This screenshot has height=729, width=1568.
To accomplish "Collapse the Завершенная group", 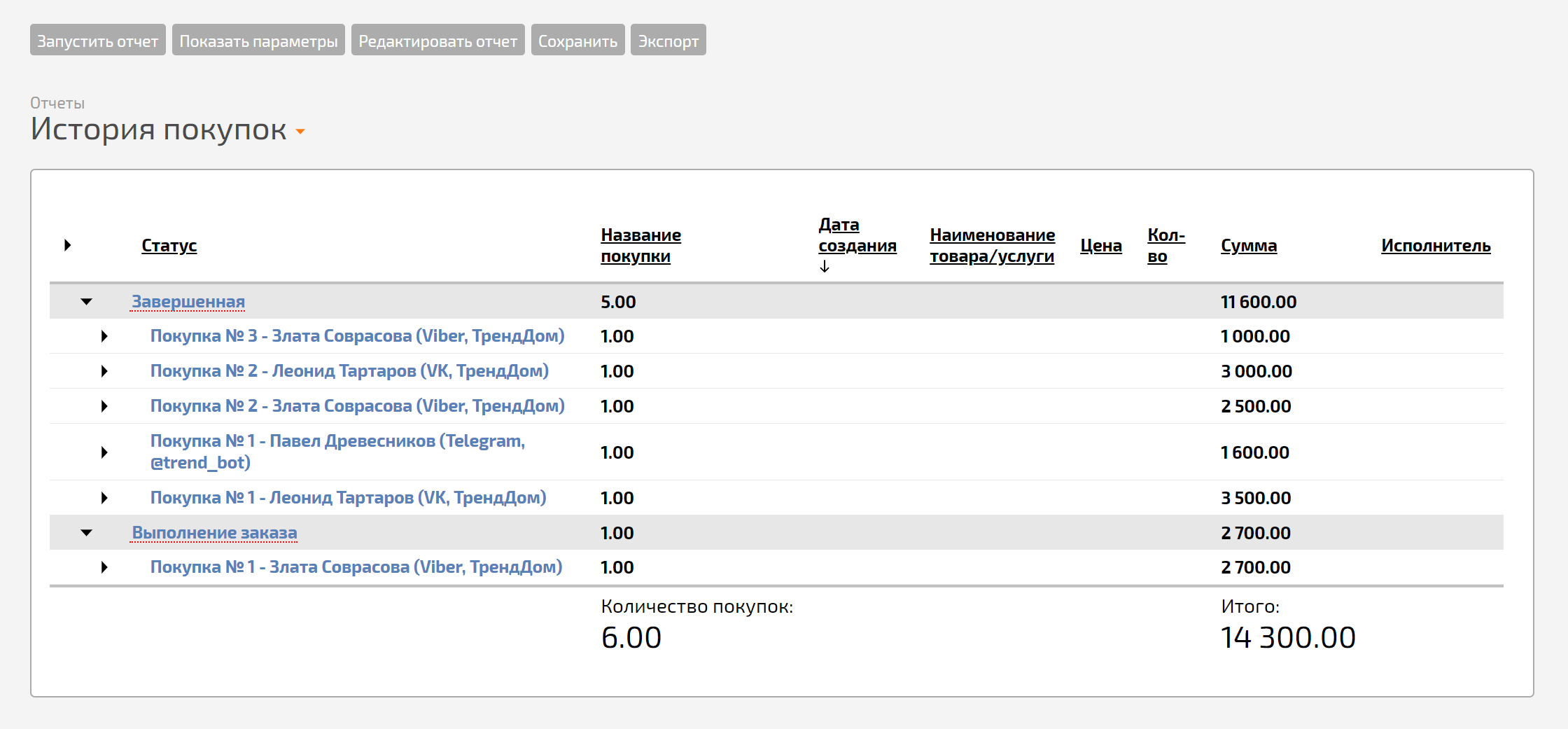I will [86, 302].
